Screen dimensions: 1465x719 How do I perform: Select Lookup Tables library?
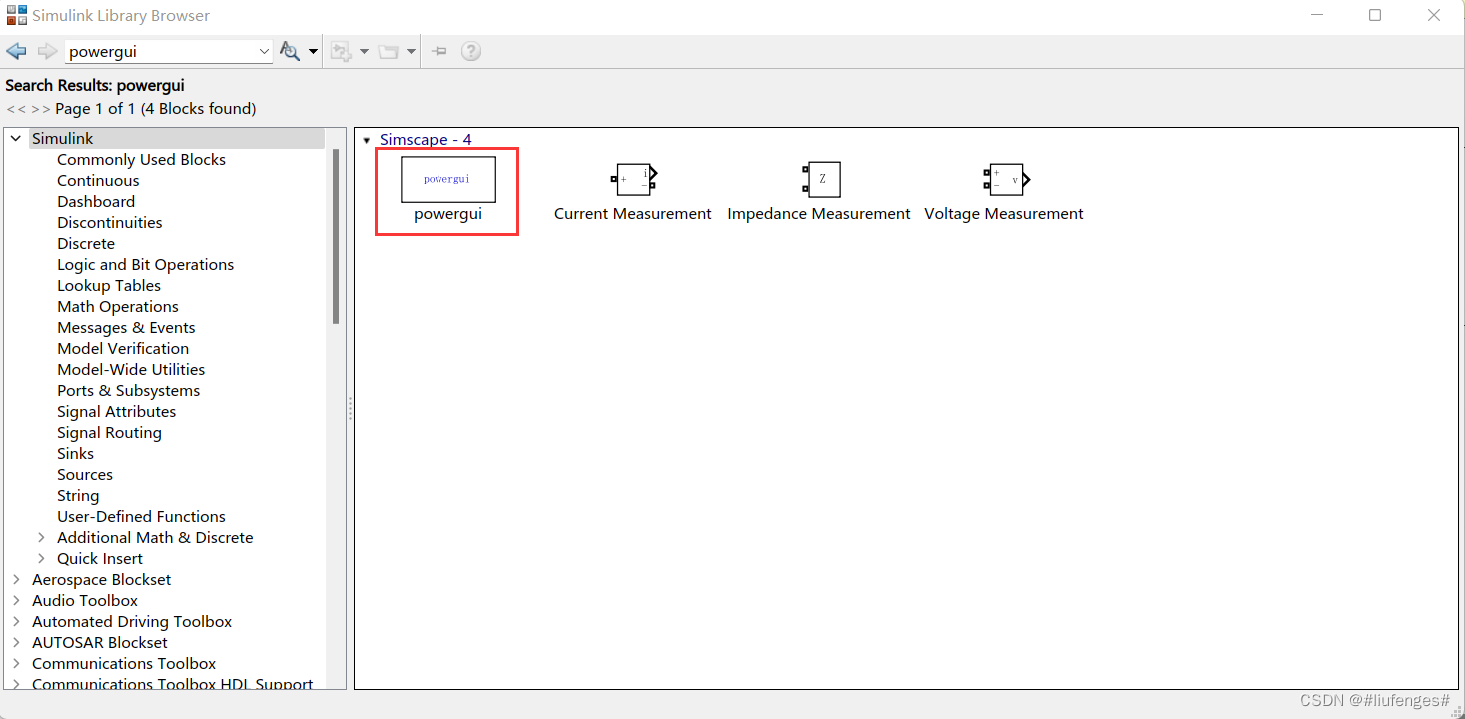coord(109,286)
